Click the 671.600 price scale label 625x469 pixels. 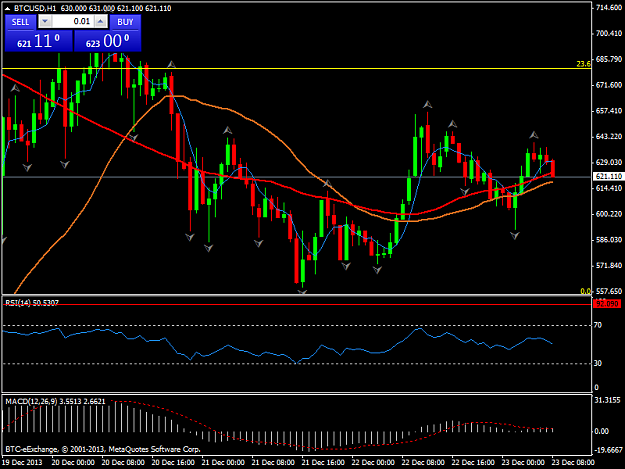(x=609, y=85)
